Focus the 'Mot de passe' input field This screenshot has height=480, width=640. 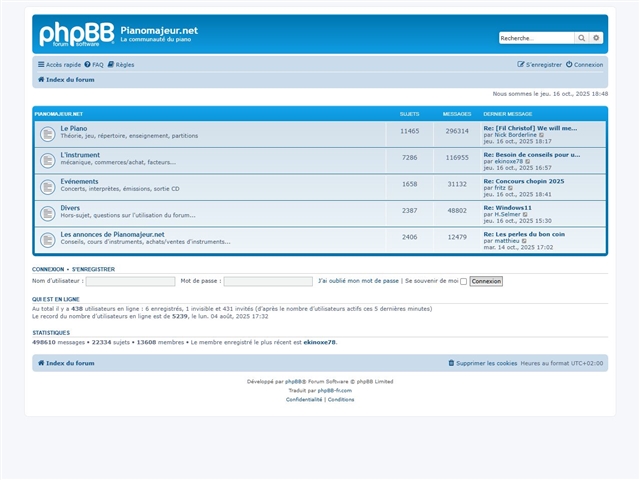267,281
